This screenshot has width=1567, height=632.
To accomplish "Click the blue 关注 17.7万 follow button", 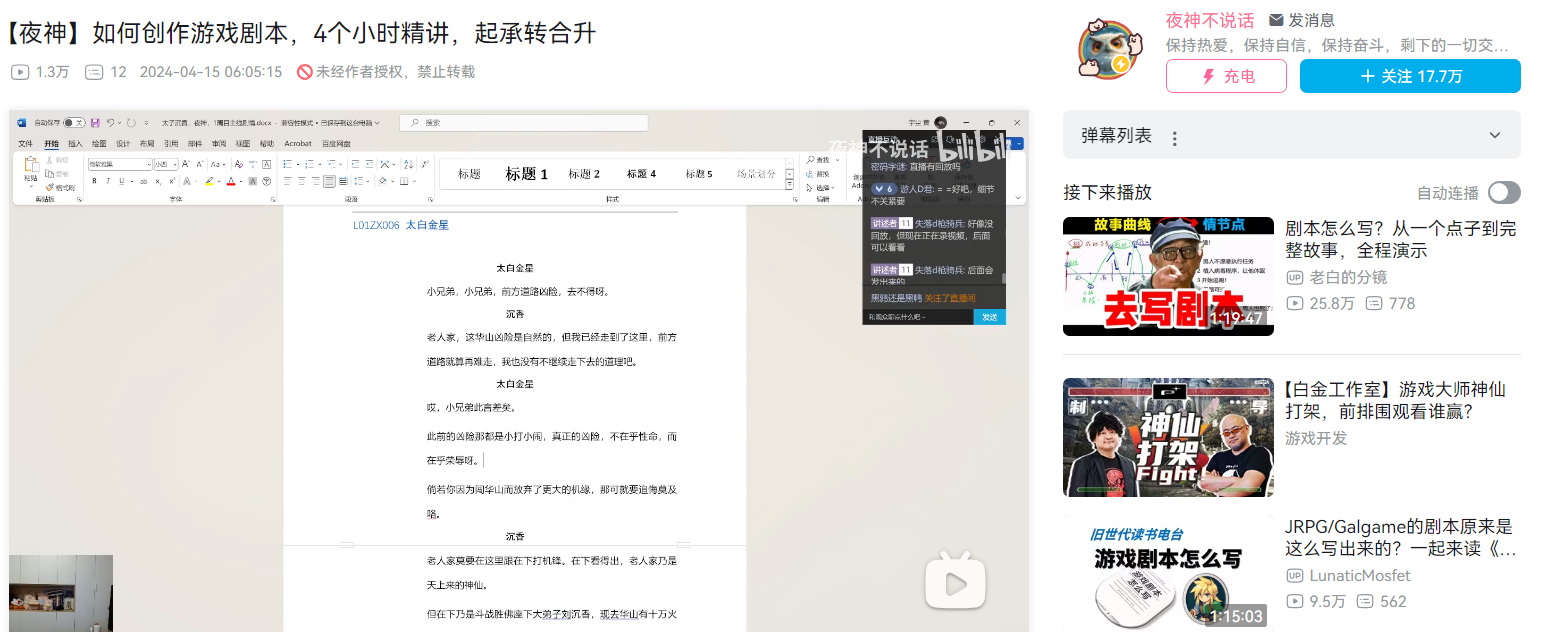I will [1409, 76].
